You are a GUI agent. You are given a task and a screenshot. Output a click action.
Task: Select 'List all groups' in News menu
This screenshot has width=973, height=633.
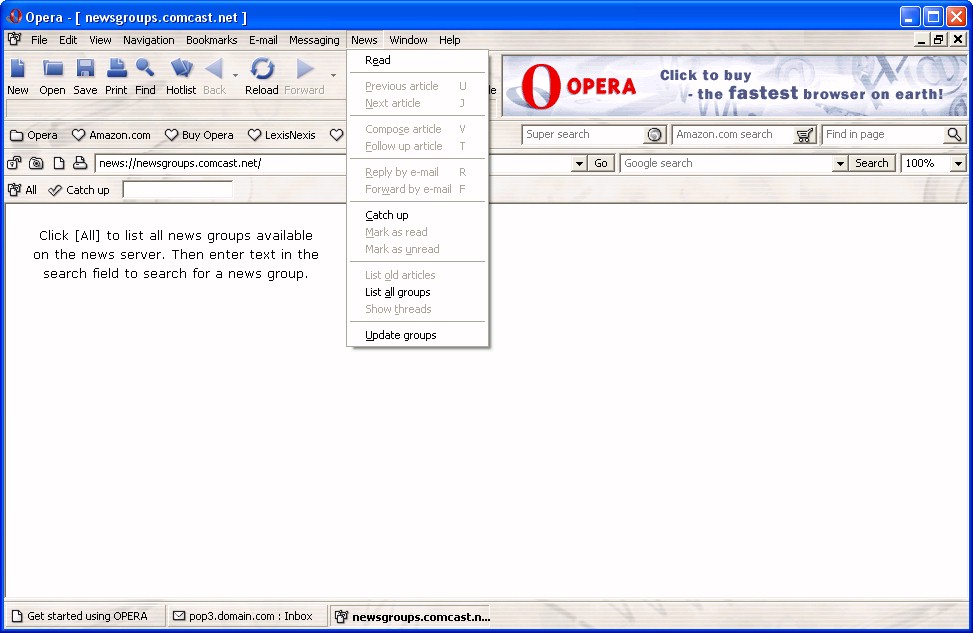pyautogui.click(x=398, y=292)
